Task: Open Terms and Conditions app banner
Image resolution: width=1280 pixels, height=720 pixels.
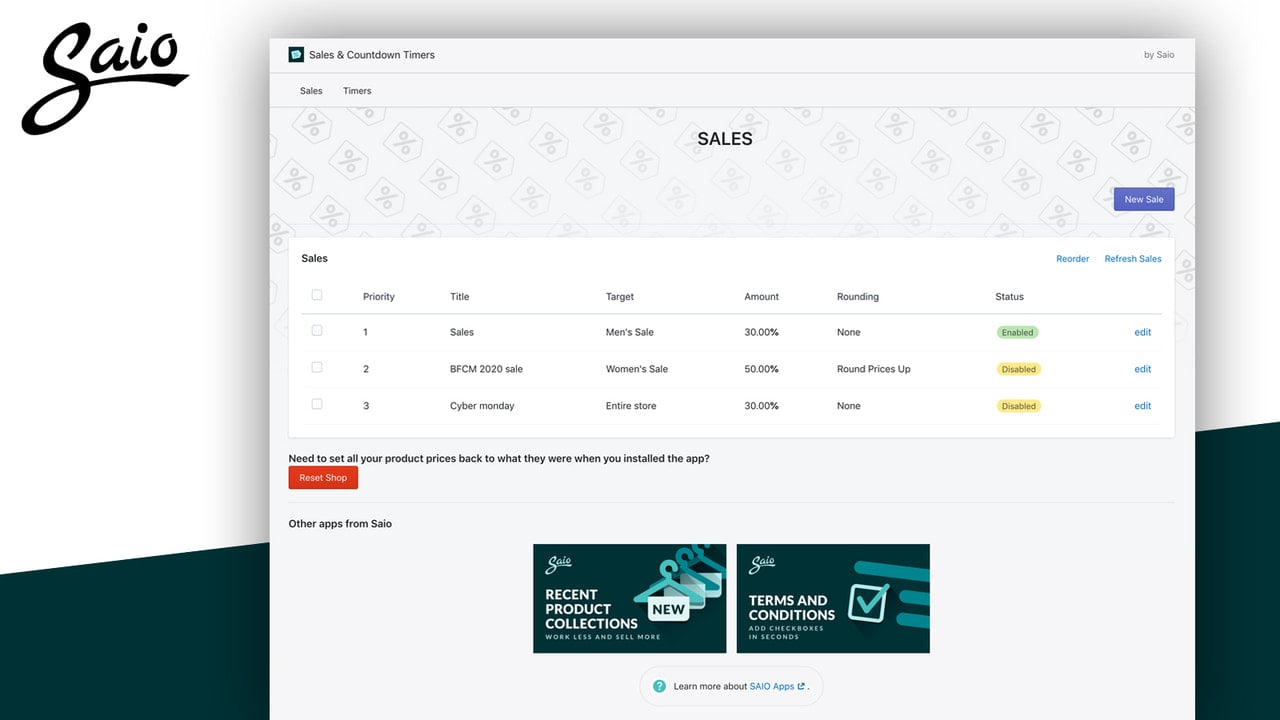Action: pyautogui.click(x=833, y=598)
